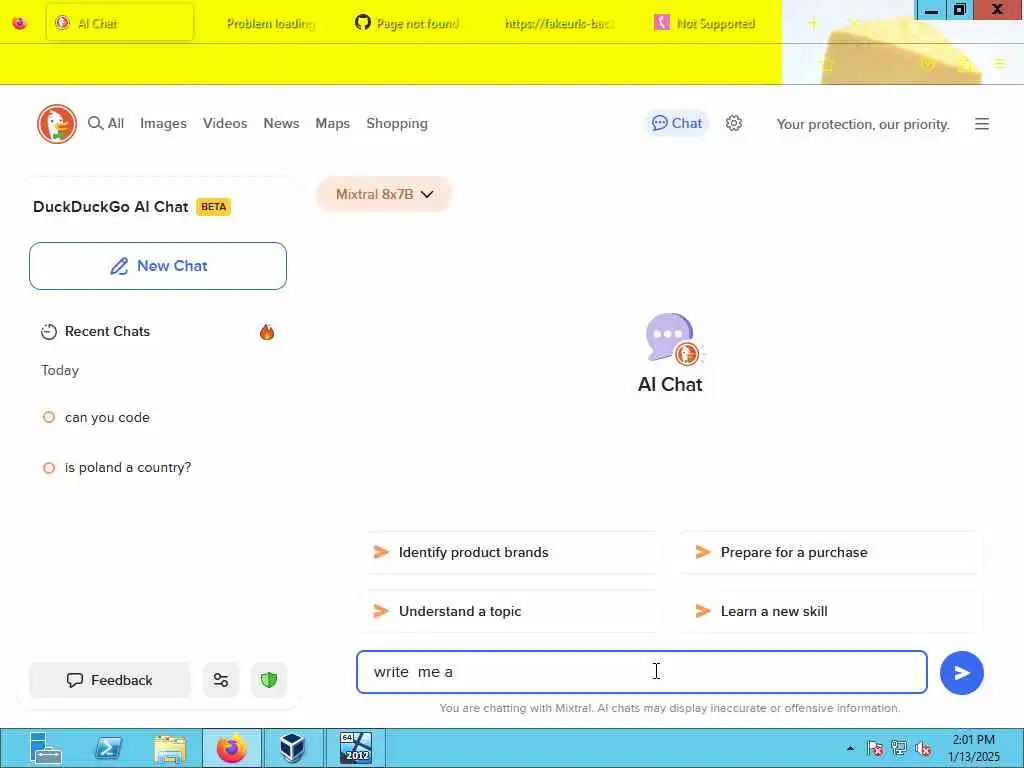Switch to the Not Supported tab

tap(705, 24)
